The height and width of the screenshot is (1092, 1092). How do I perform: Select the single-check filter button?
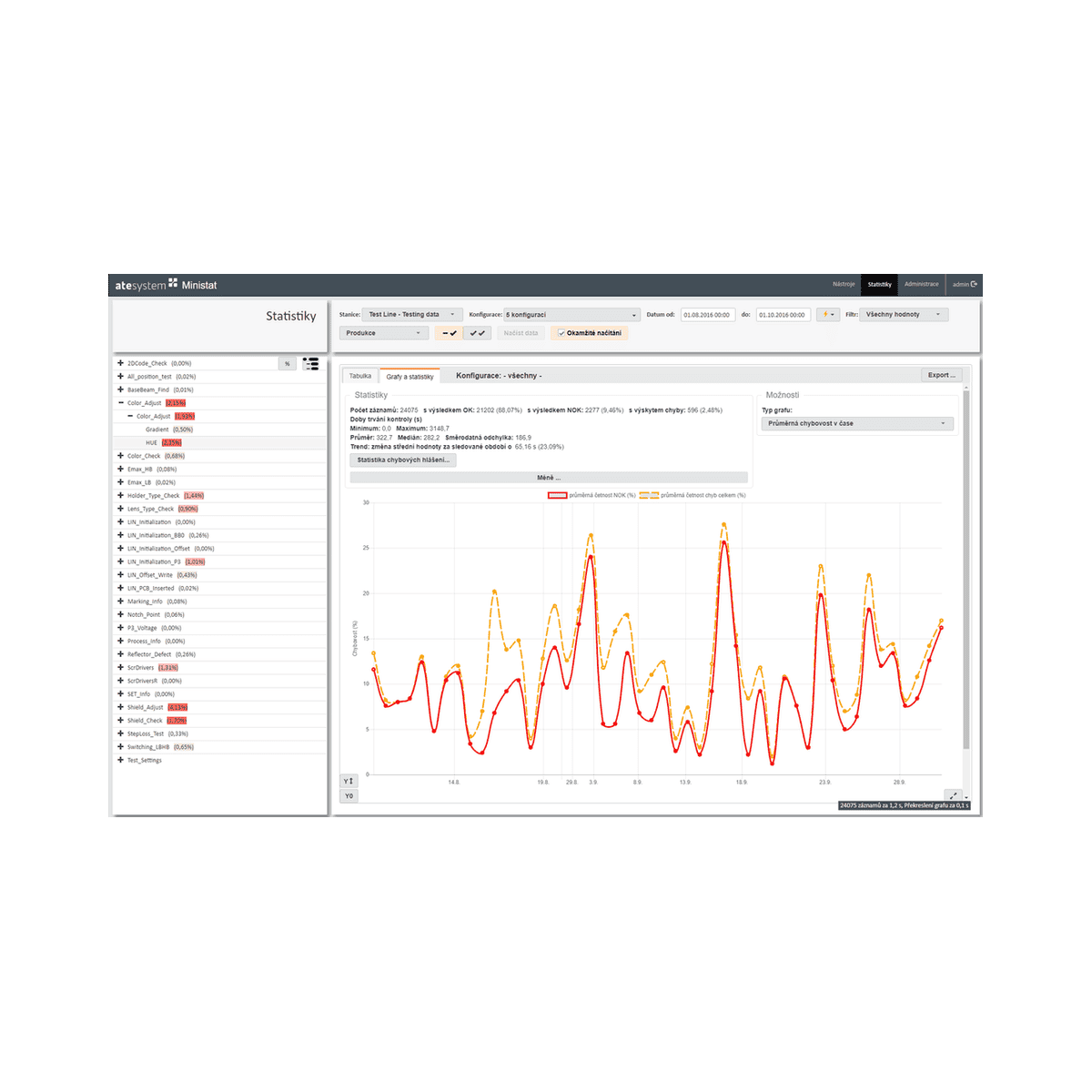click(449, 333)
